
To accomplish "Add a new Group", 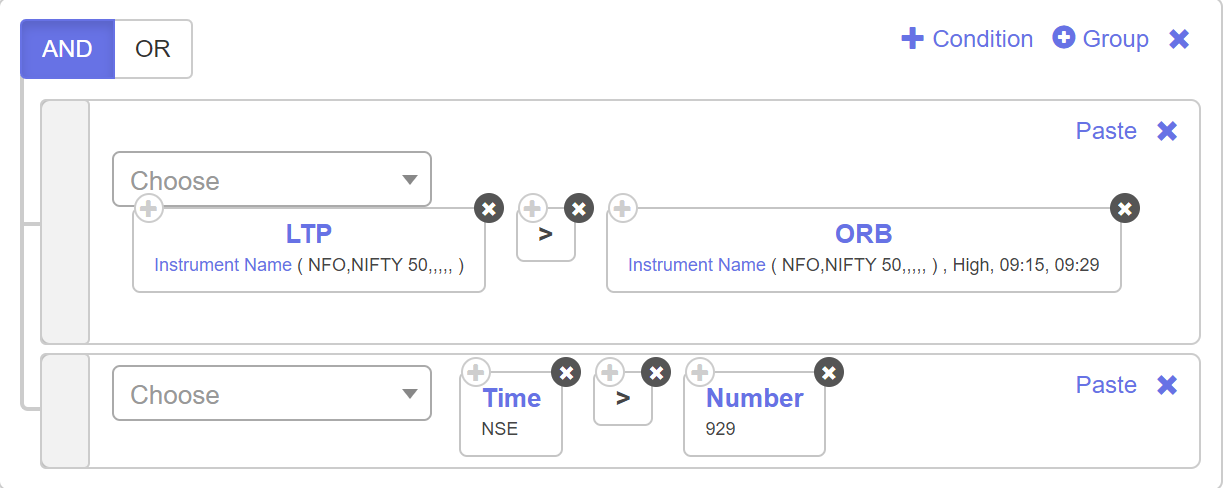I will [1101, 39].
